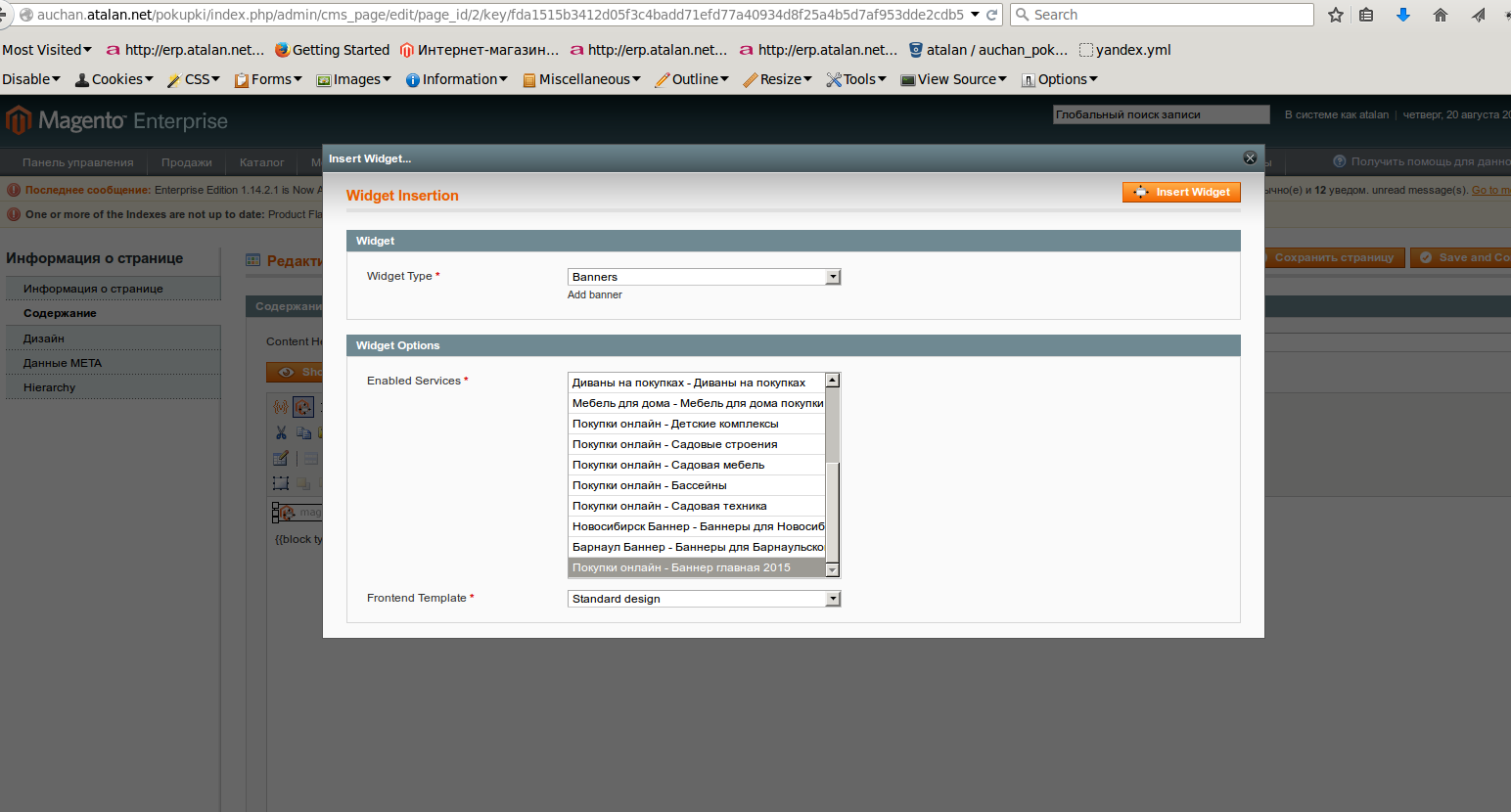The height and width of the screenshot is (812, 1511).
Task: Open the View Source toolbar menu
Action: click(953, 79)
